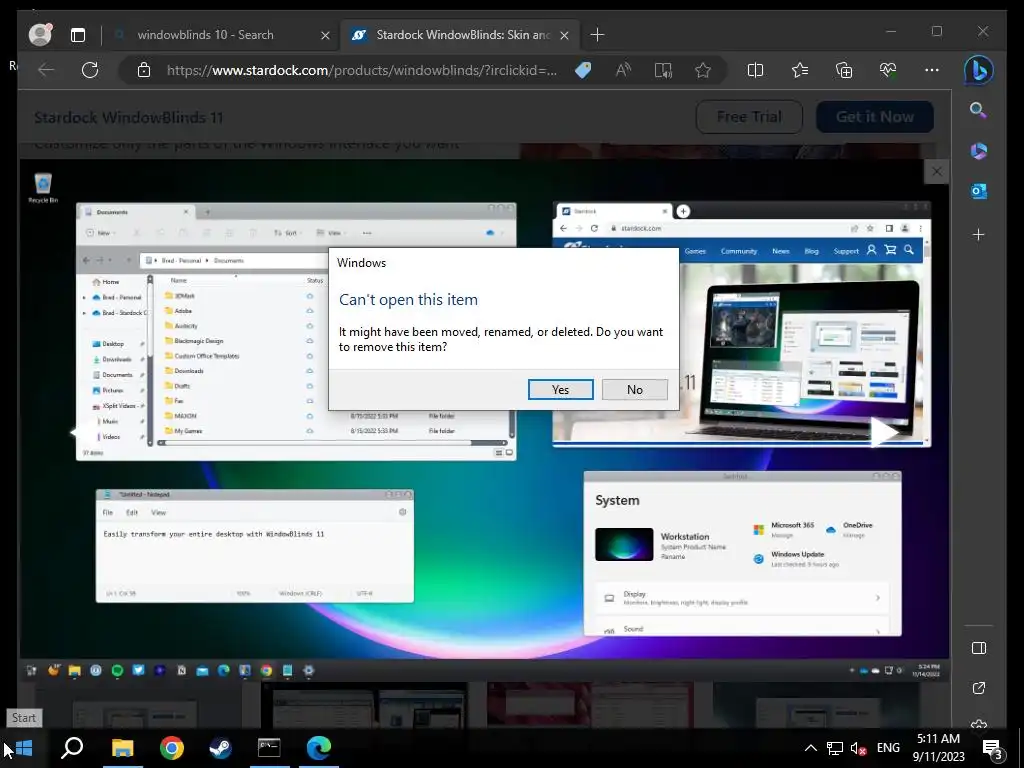Image resolution: width=1024 pixels, height=768 pixels.
Task: Open the network status tray icon
Action: coord(835,748)
